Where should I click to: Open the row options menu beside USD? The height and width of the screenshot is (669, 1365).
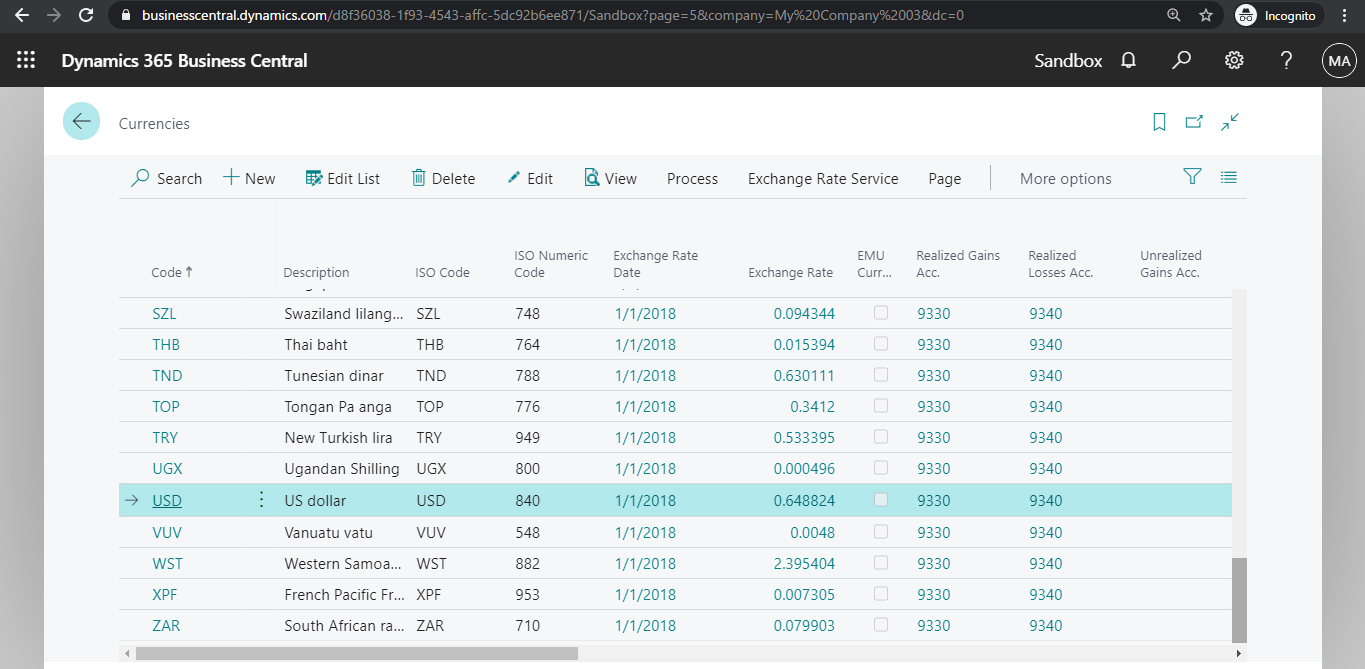(261, 499)
